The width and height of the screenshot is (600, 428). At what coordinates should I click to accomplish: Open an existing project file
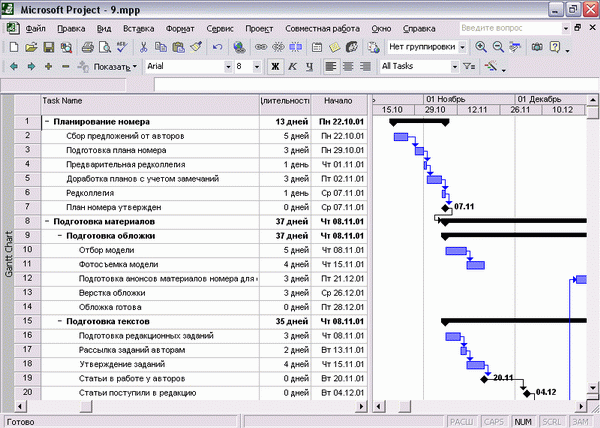point(31,47)
